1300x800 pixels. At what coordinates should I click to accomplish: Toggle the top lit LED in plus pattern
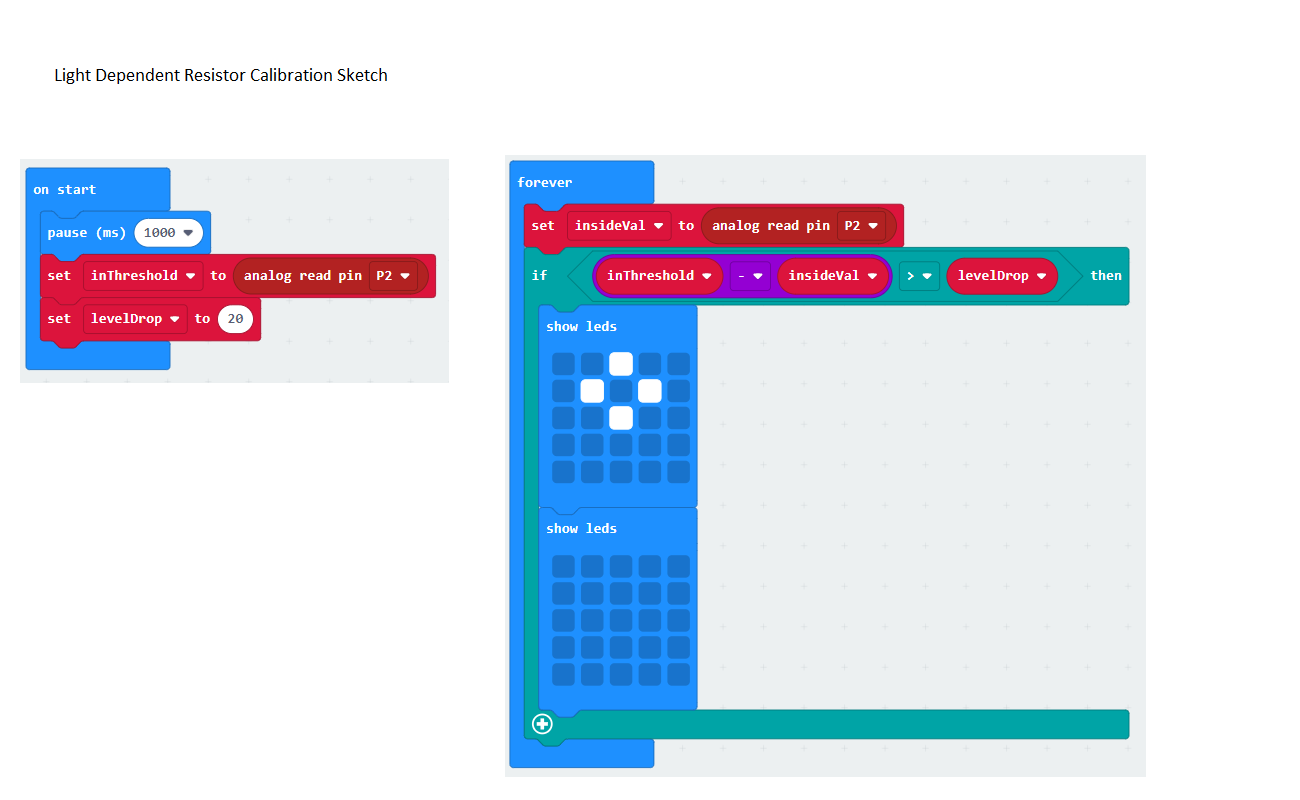621,363
